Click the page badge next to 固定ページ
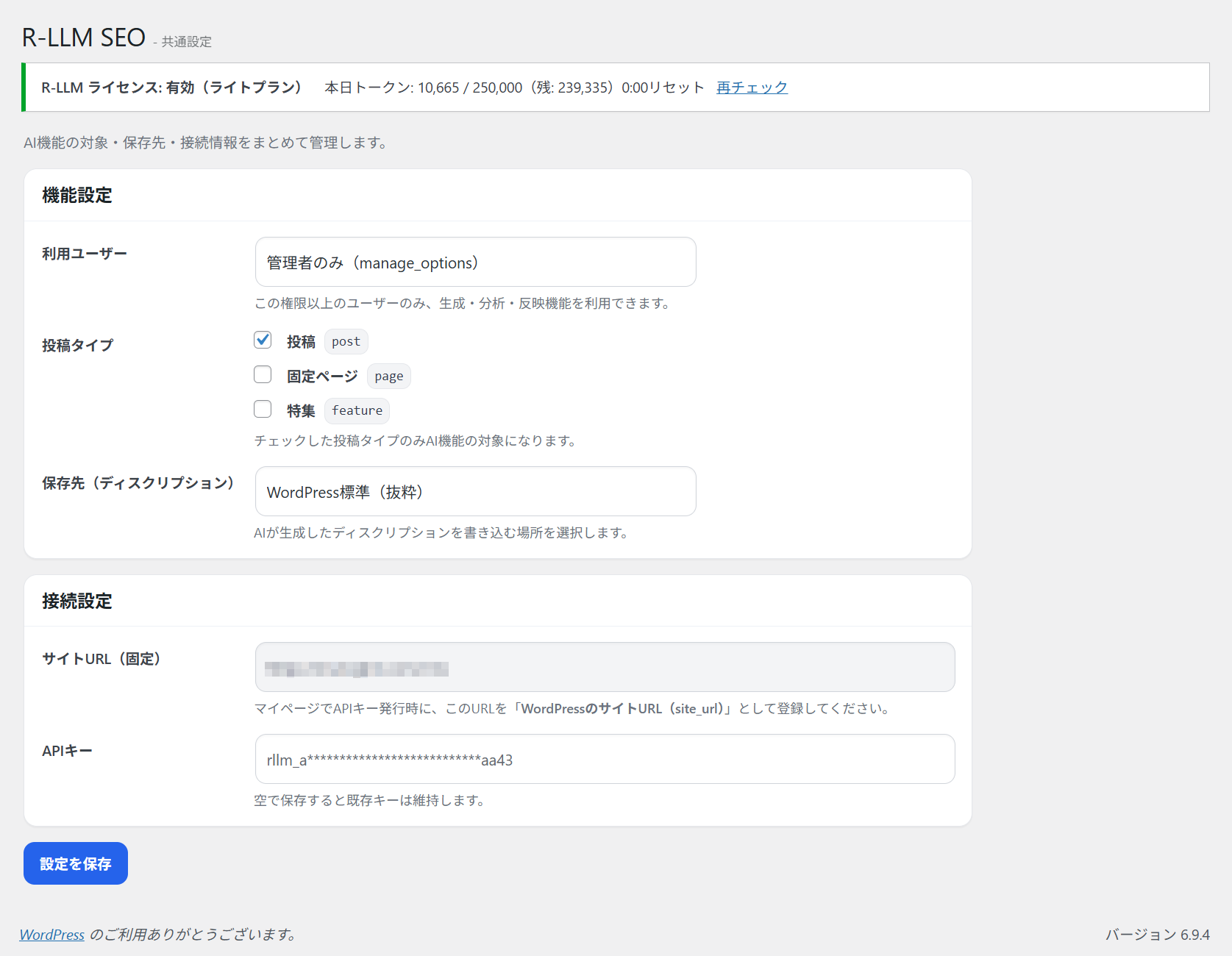 [x=388, y=376]
